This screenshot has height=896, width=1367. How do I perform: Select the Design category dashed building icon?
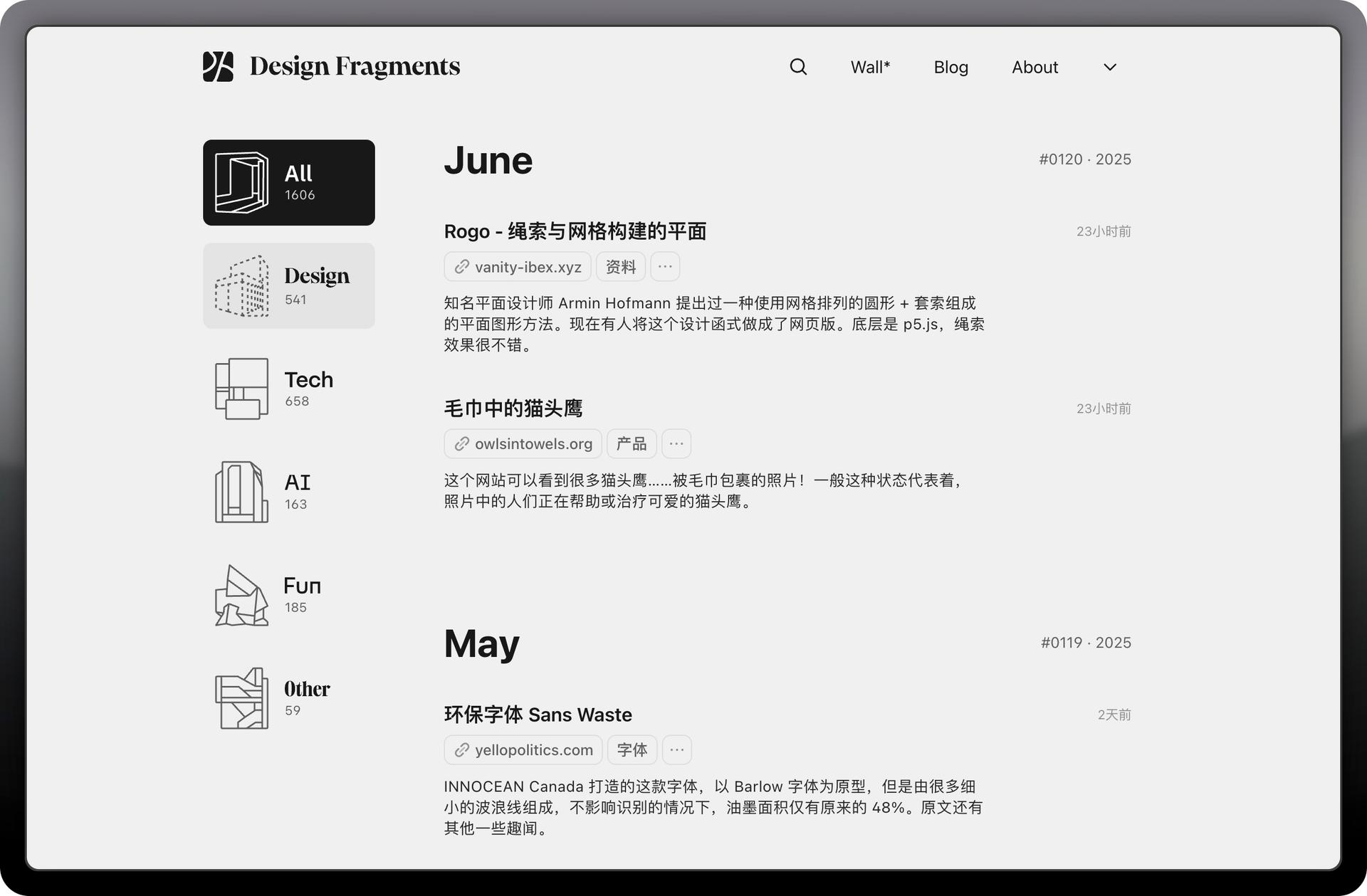pos(242,286)
